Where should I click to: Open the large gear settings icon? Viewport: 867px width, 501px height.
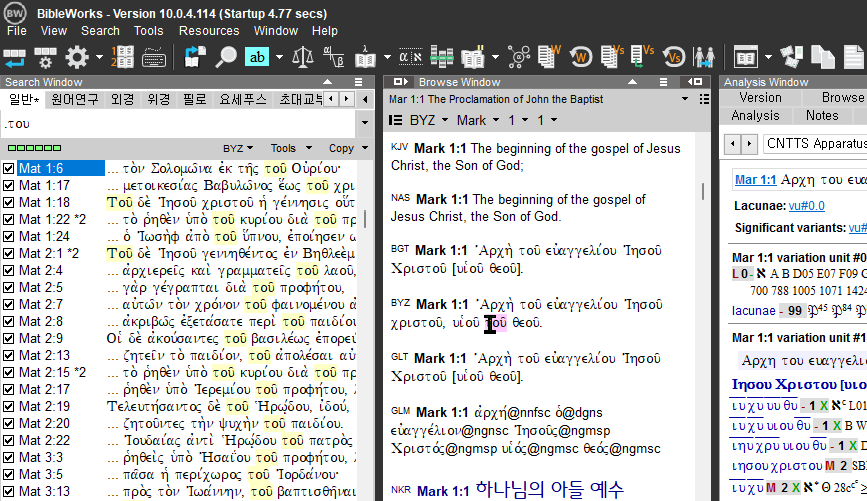(77, 57)
